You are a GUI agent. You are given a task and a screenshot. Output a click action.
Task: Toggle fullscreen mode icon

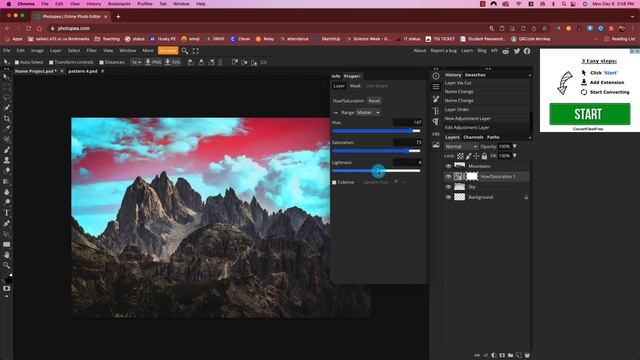[196, 51]
